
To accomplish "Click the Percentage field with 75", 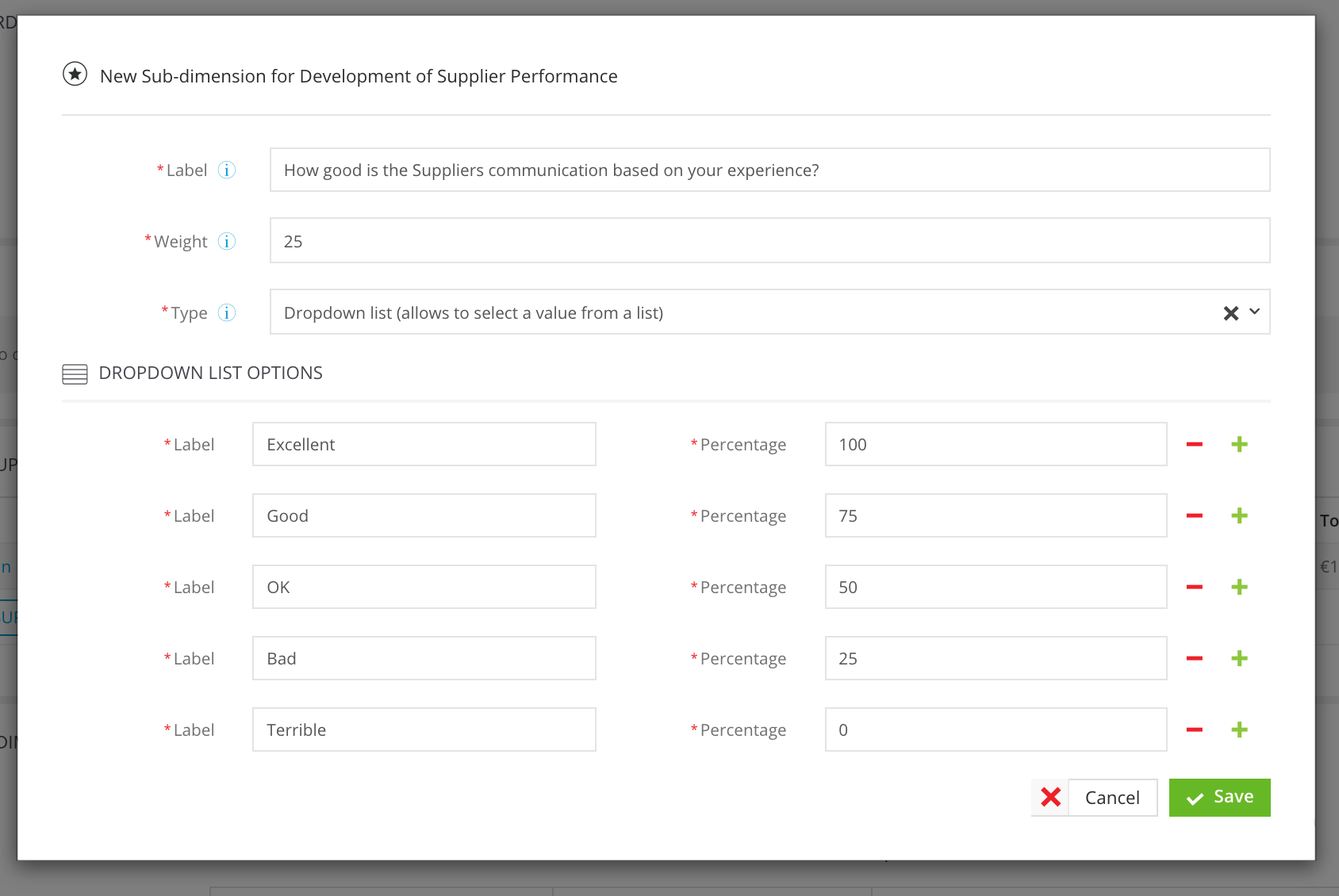I will tap(996, 515).
